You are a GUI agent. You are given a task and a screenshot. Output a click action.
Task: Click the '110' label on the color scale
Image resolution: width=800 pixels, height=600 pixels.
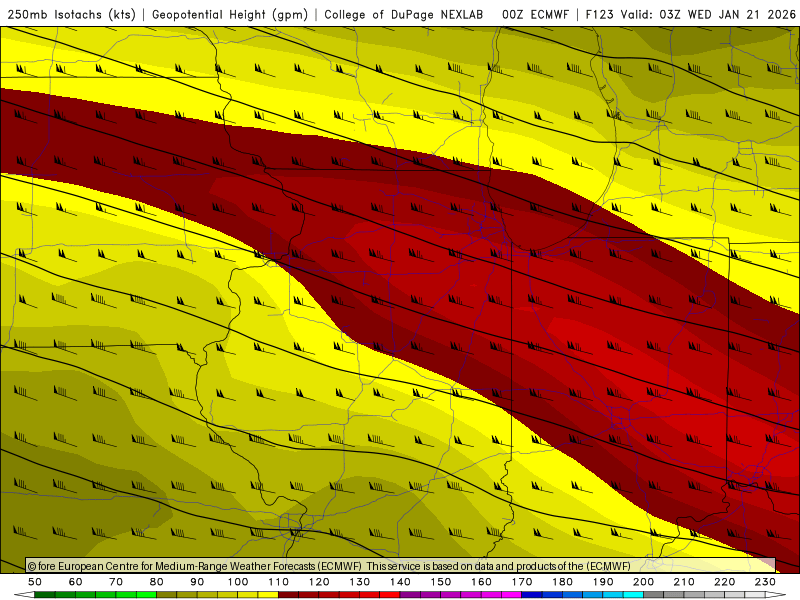pyautogui.click(x=278, y=582)
